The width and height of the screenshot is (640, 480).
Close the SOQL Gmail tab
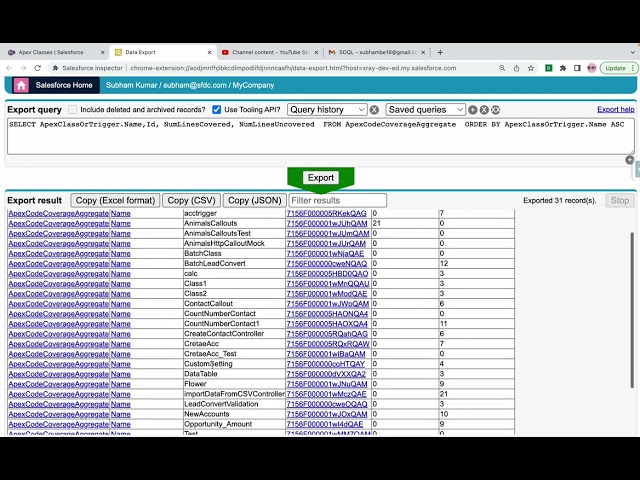click(423, 52)
